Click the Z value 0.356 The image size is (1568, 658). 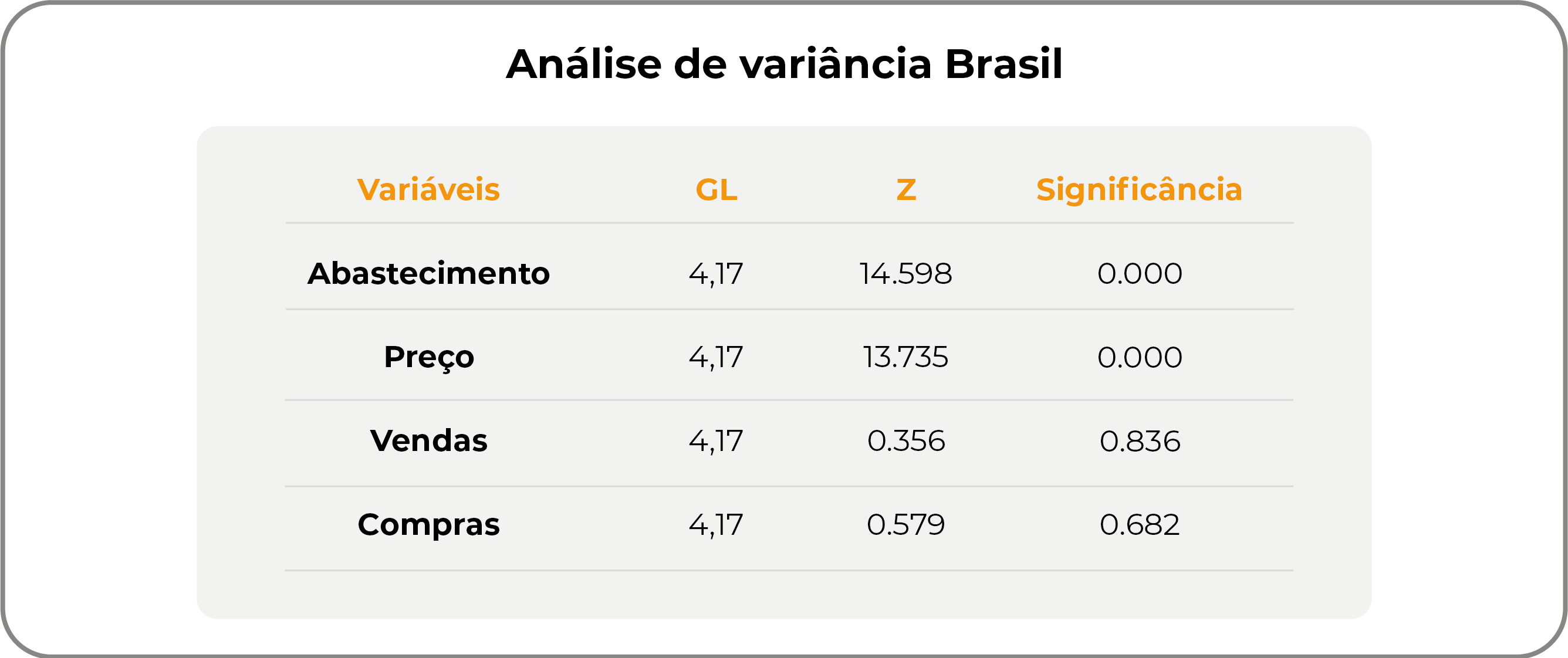[x=905, y=441]
